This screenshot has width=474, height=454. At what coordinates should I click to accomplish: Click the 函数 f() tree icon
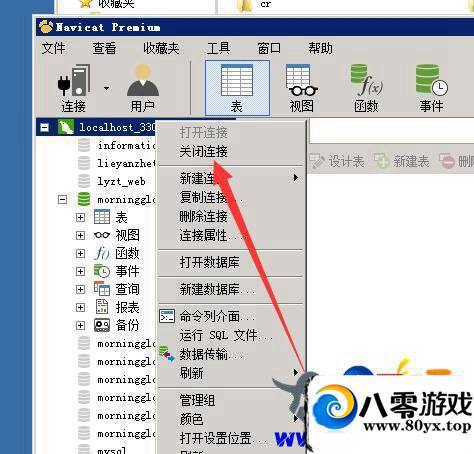coord(102,253)
